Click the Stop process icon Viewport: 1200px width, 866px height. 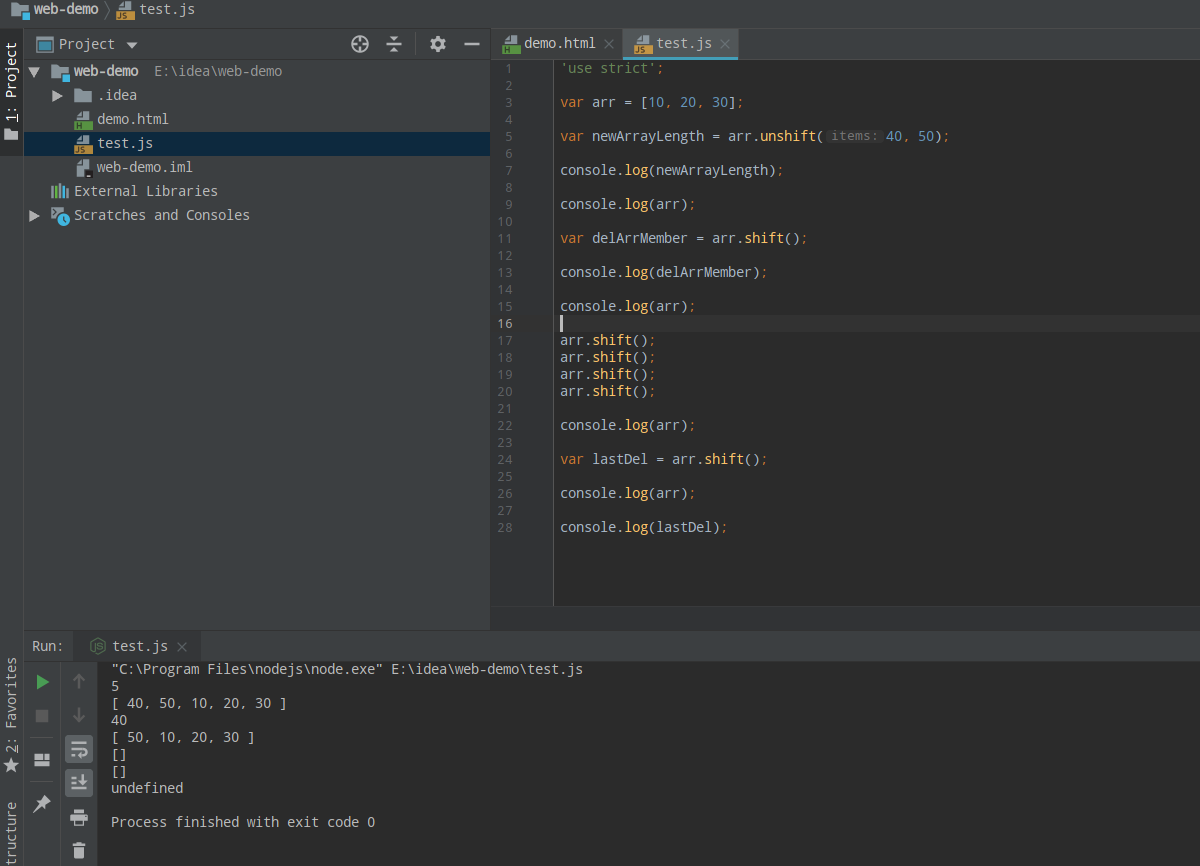click(x=42, y=716)
